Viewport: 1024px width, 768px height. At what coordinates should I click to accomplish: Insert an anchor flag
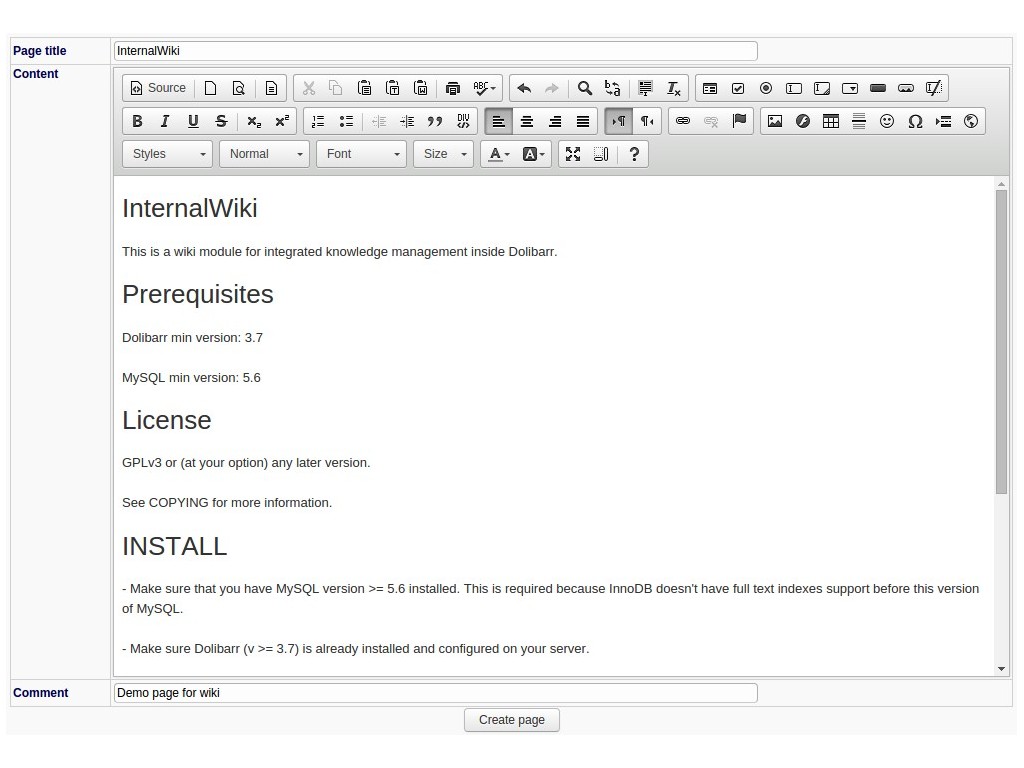pos(739,121)
